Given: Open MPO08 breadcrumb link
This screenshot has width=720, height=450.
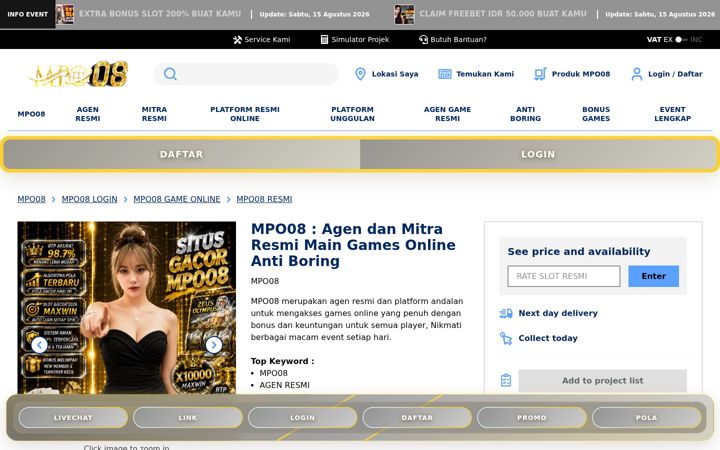Looking at the screenshot, I should 31,199.
